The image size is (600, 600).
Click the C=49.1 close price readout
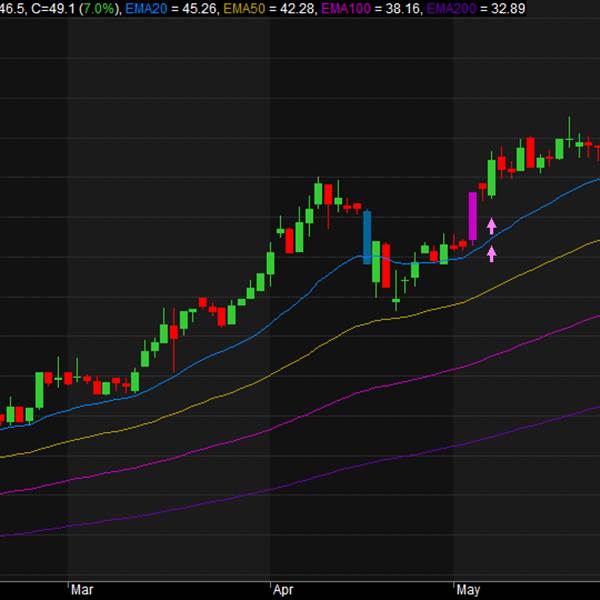pos(53,8)
